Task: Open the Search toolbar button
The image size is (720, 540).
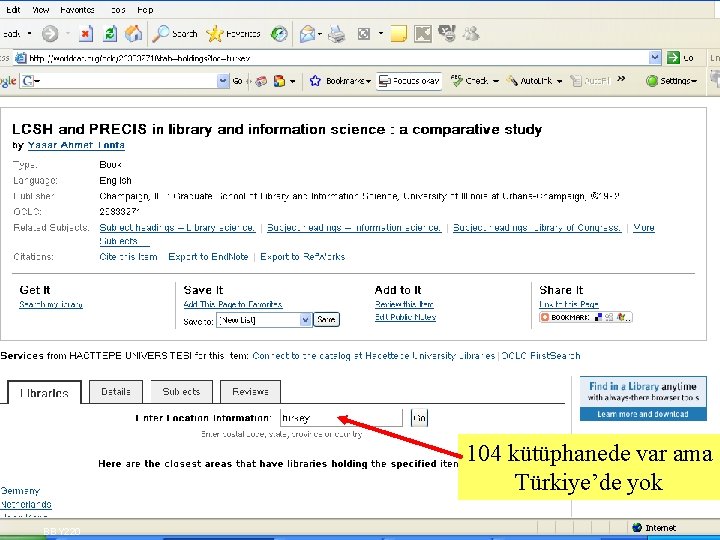Action: click(x=174, y=34)
